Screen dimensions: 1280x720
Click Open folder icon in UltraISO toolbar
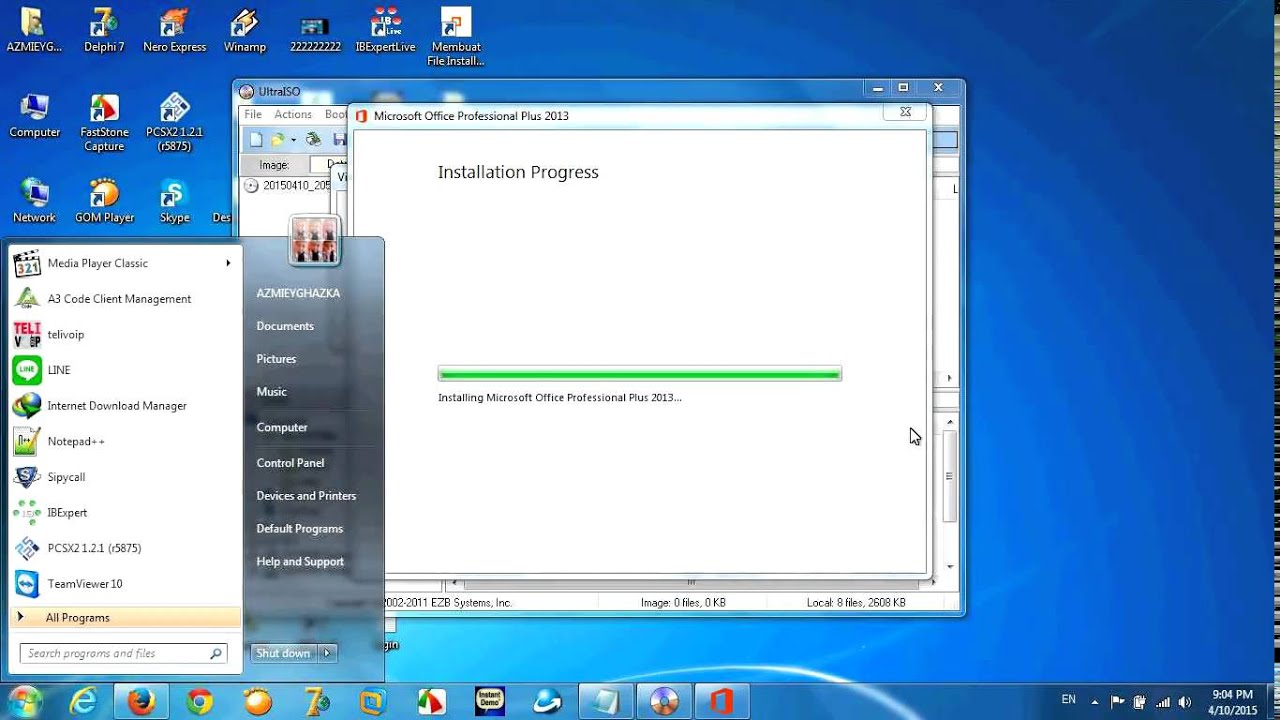[x=278, y=140]
